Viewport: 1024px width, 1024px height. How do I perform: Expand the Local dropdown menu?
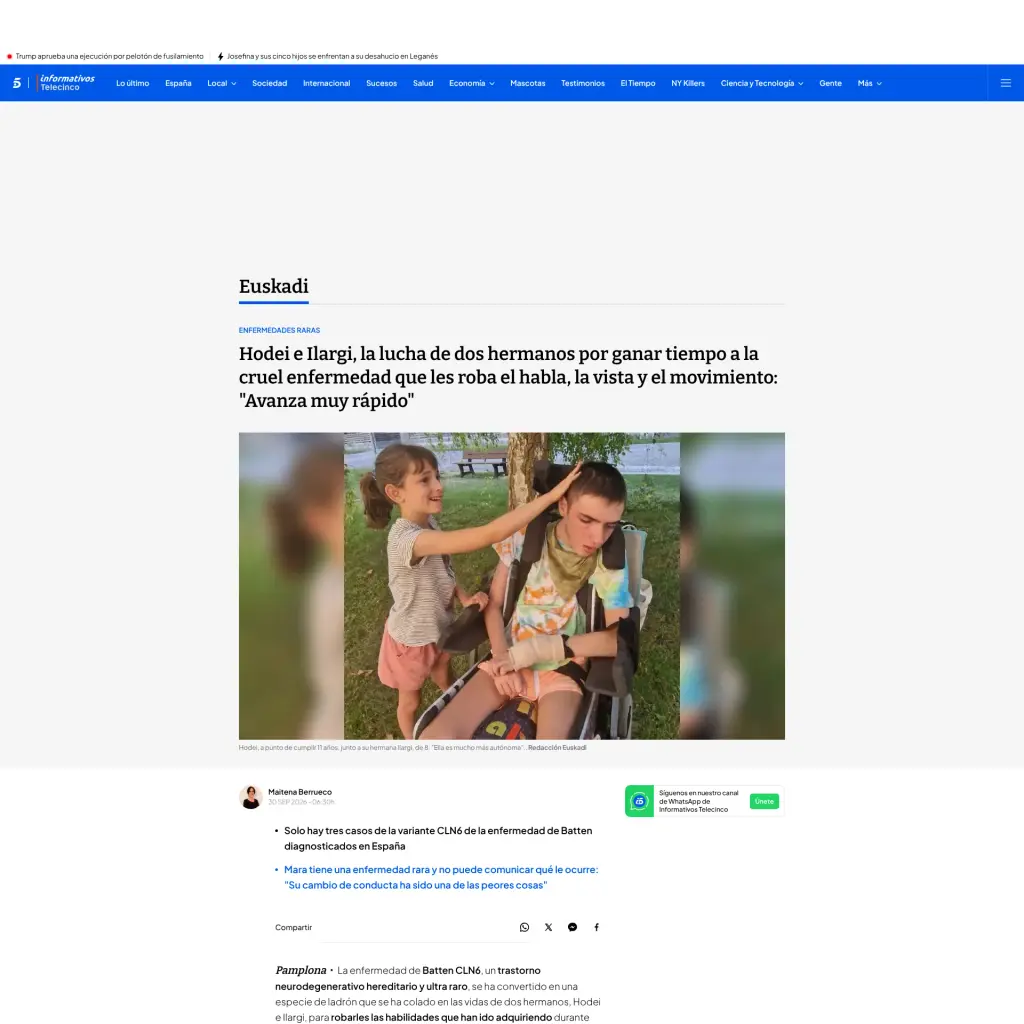point(221,83)
